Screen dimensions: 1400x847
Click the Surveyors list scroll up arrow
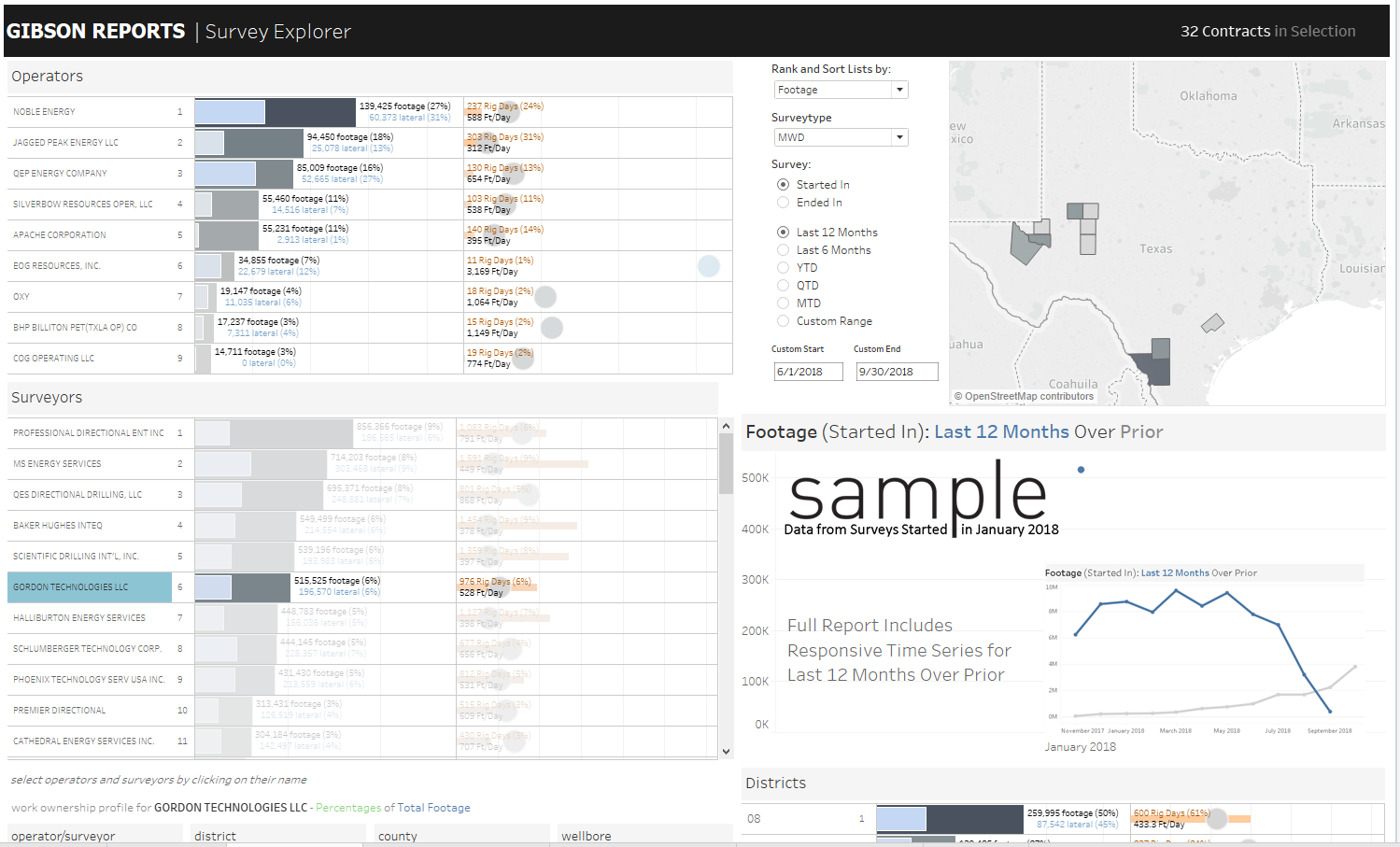click(x=726, y=426)
